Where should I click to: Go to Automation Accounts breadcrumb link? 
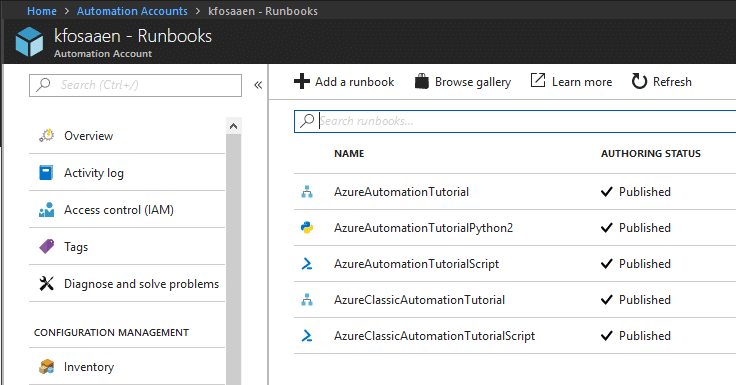[132, 11]
